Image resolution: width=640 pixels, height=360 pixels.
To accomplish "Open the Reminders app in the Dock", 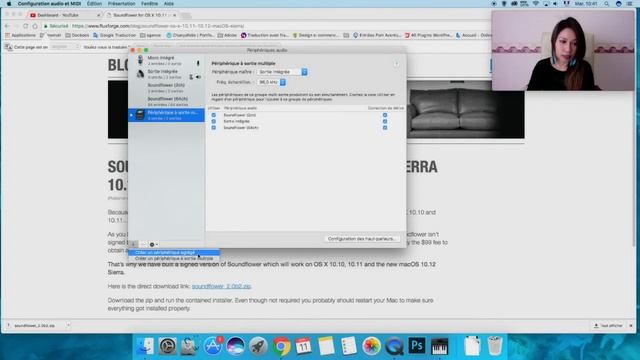I will 349,346.
